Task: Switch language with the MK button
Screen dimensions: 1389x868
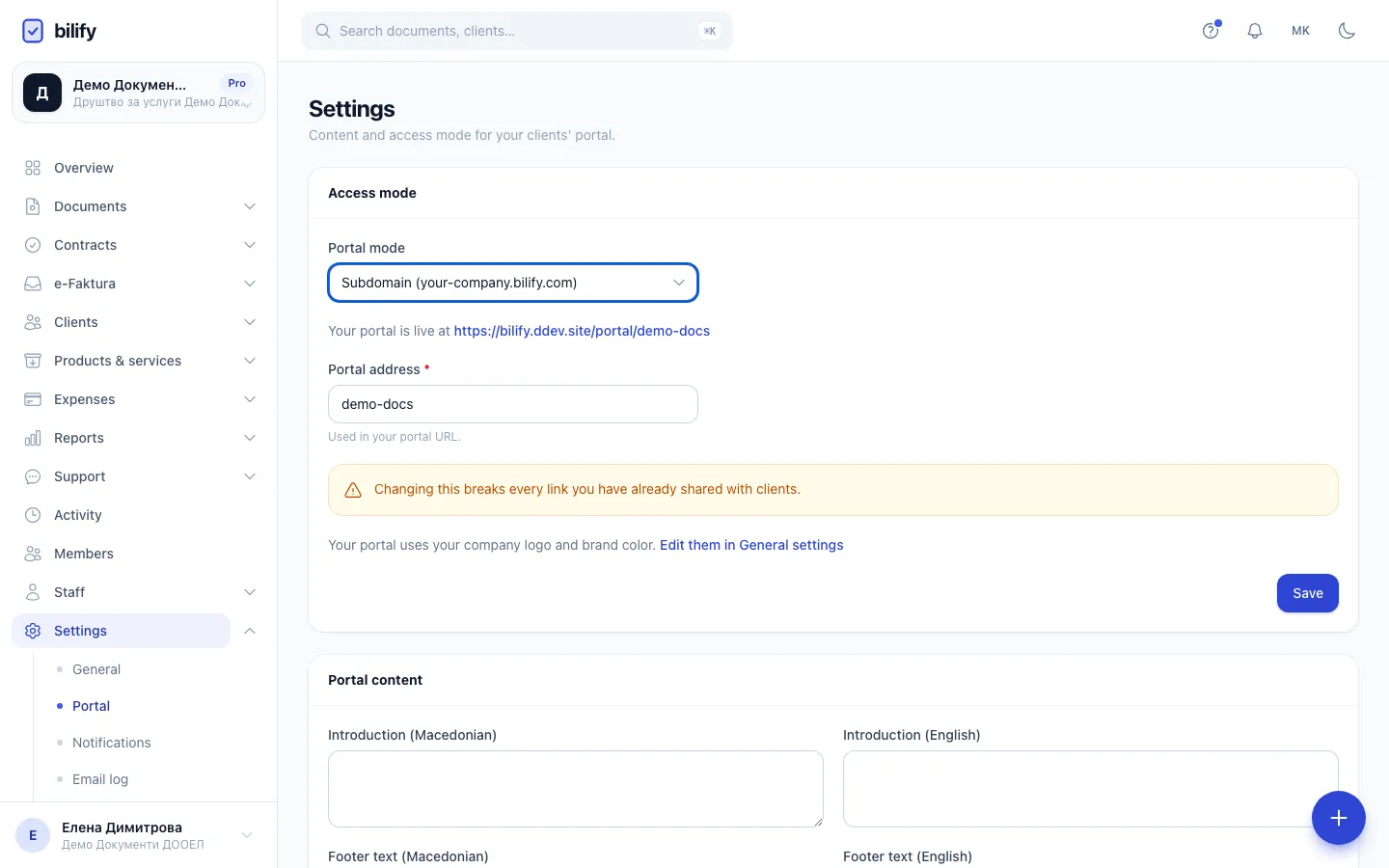Action: (1300, 31)
